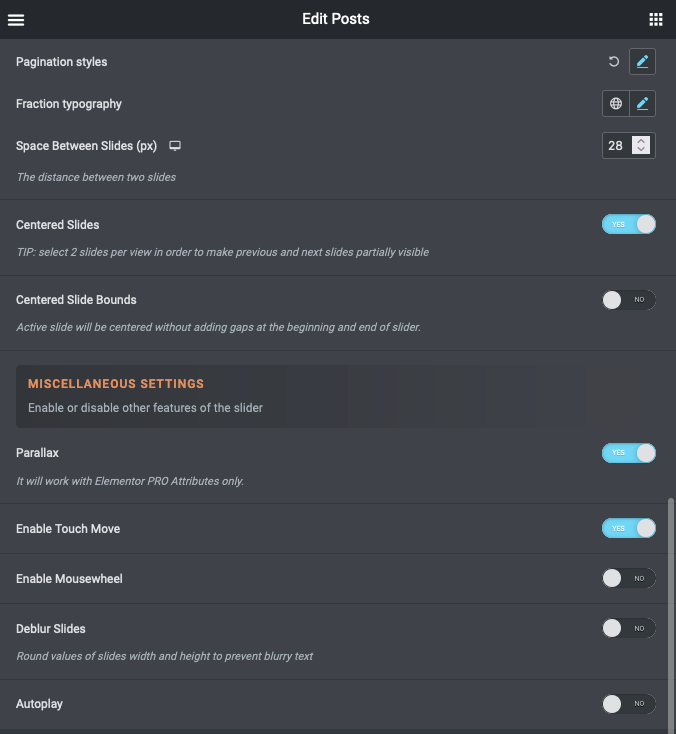Enable Deblur Slides
This screenshot has height=734, width=676.
[629, 628]
